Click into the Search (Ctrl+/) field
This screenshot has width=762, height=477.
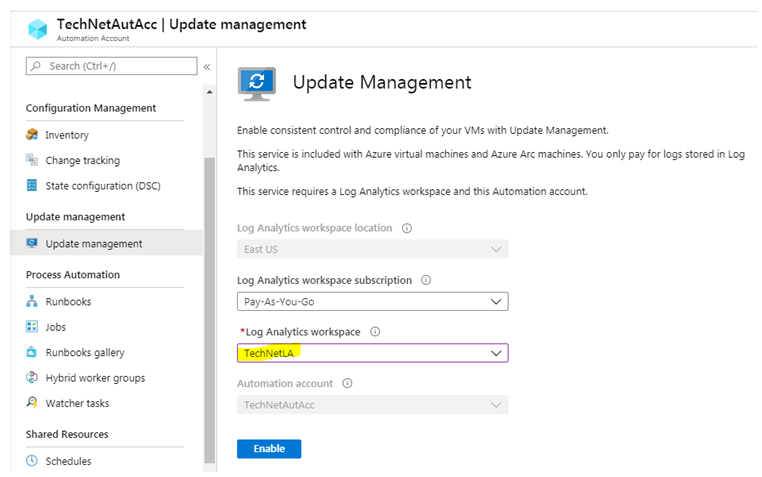[112, 66]
